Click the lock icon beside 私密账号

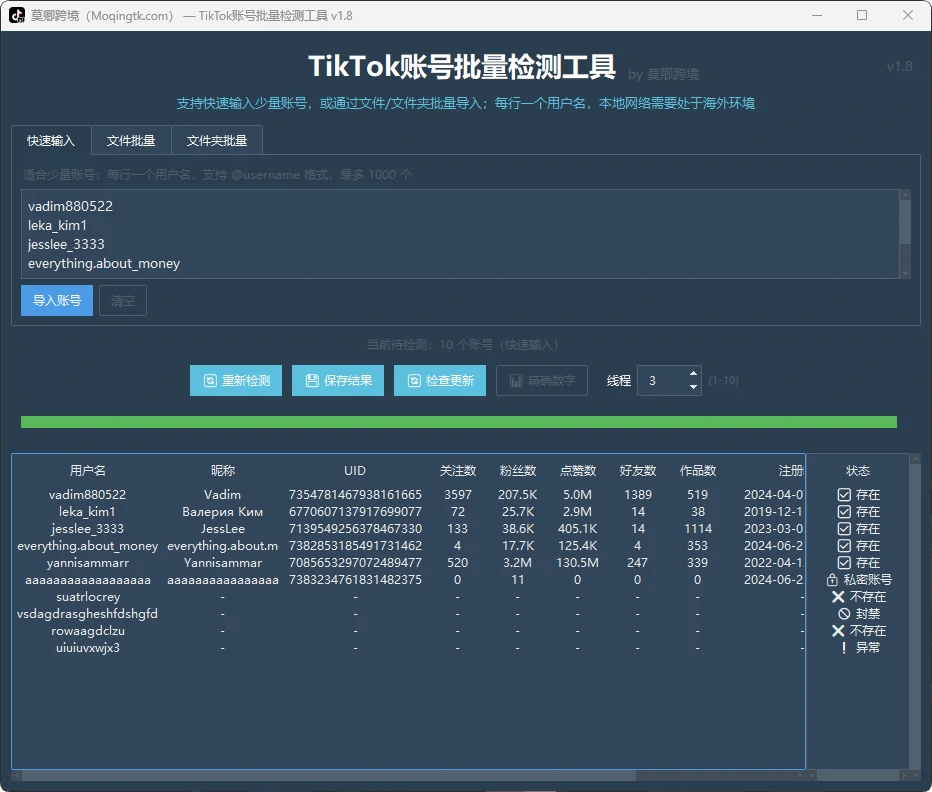(x=832, y=580)
